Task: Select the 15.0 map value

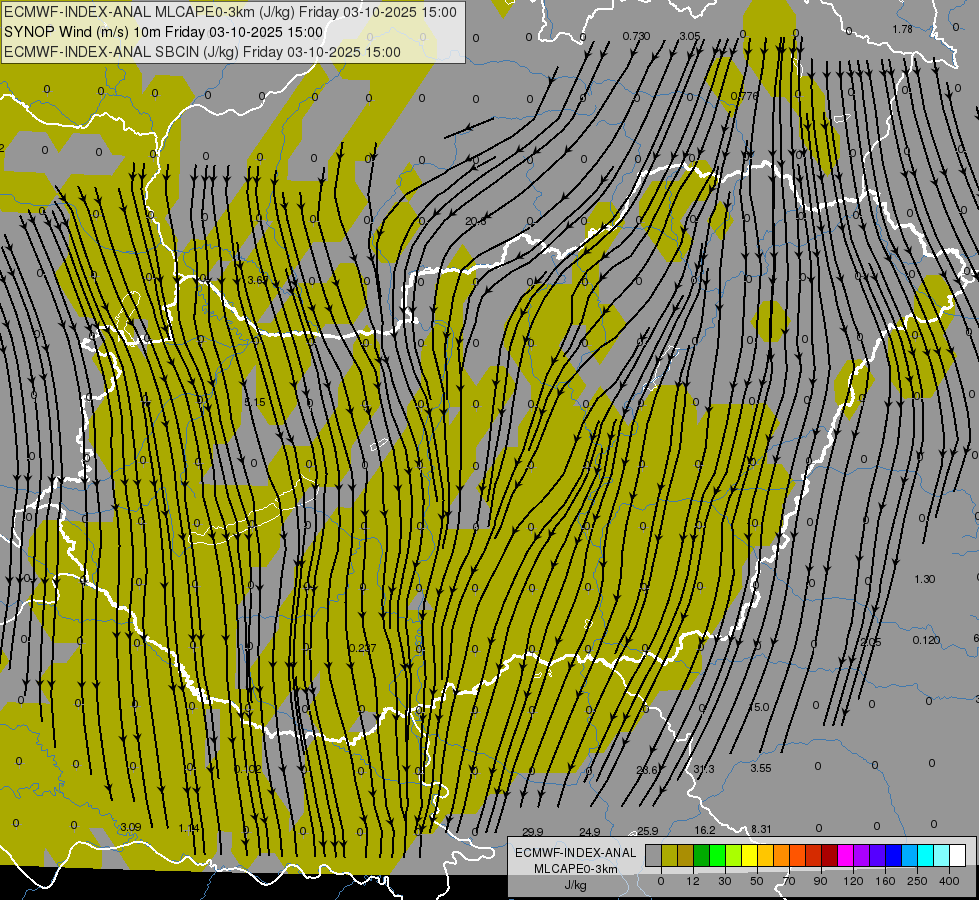Action: point(759,707)
